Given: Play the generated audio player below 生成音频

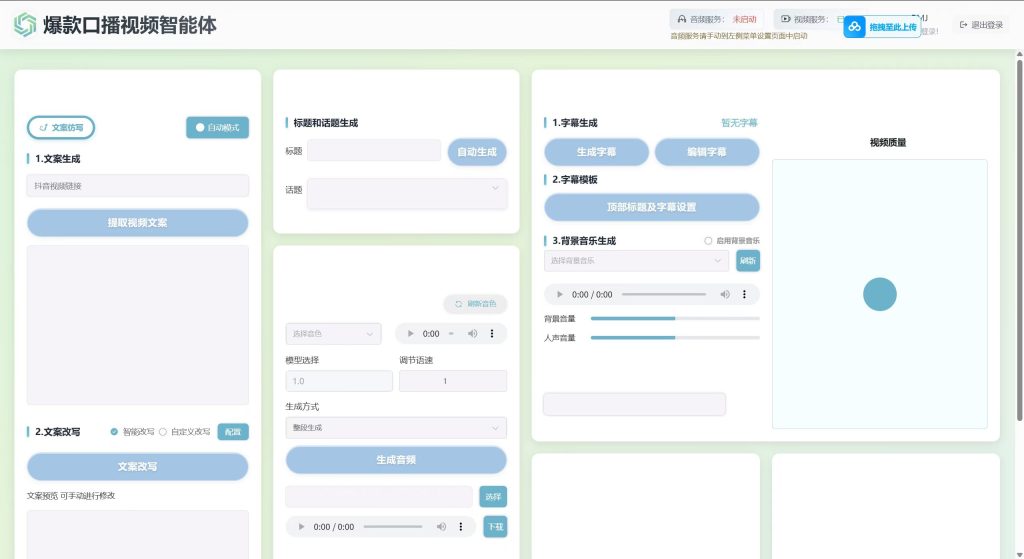Looking at the screenshot, I should 301,526.
